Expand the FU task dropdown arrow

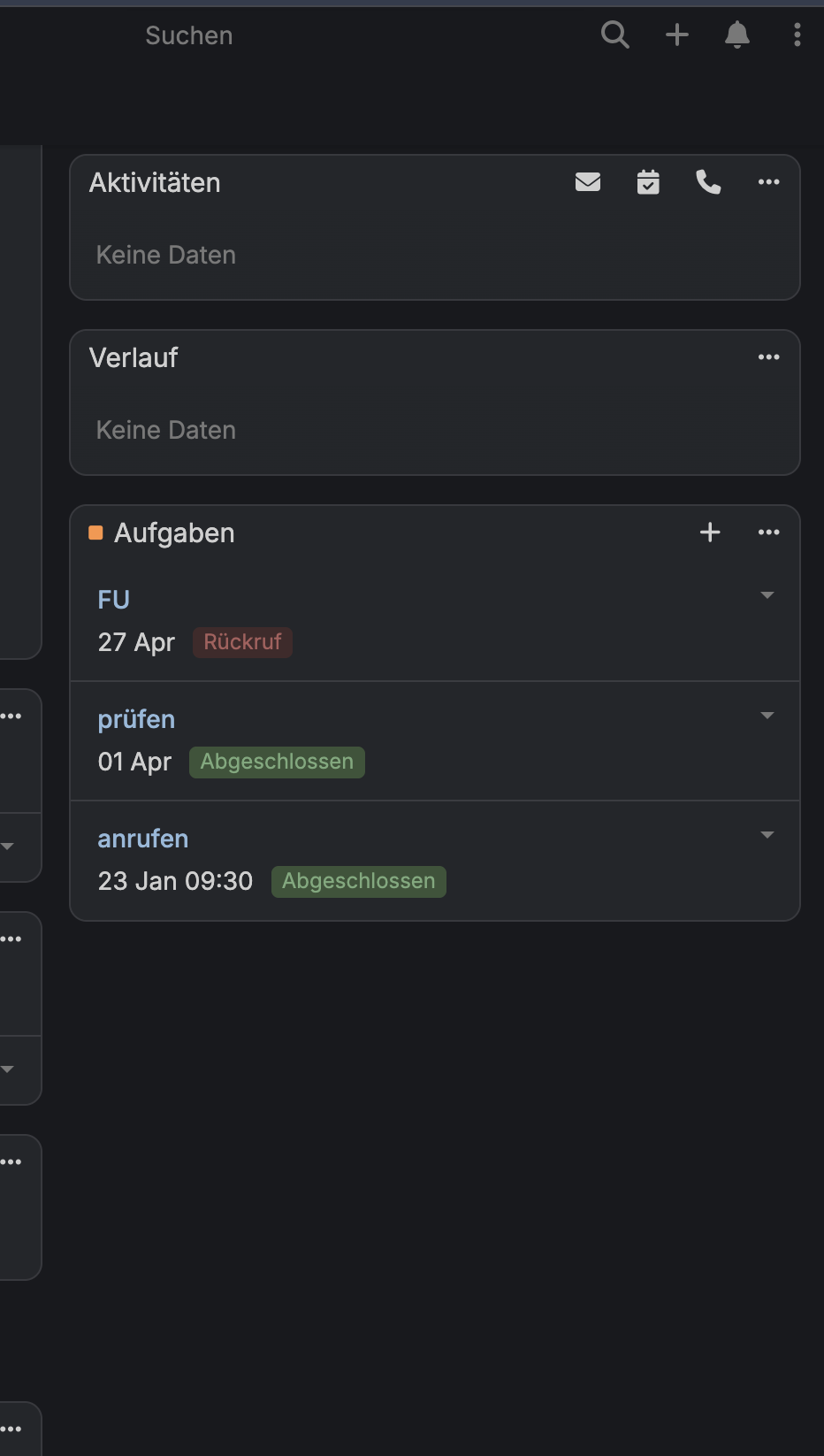point(767,595)
